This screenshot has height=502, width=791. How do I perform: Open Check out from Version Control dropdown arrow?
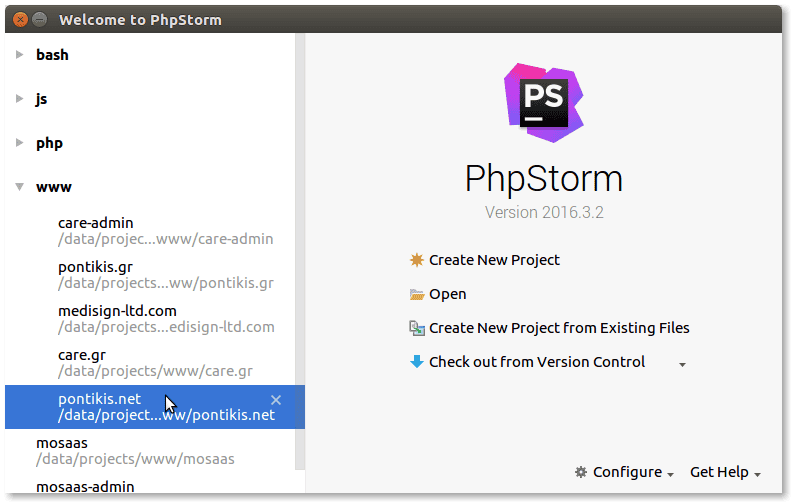682,364
